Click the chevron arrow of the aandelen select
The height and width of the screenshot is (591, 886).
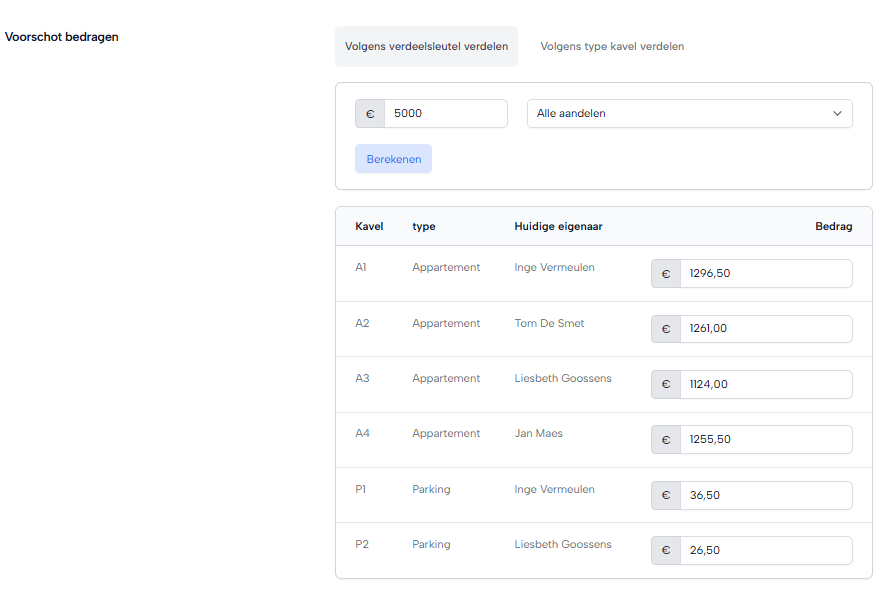click(837, 114)
